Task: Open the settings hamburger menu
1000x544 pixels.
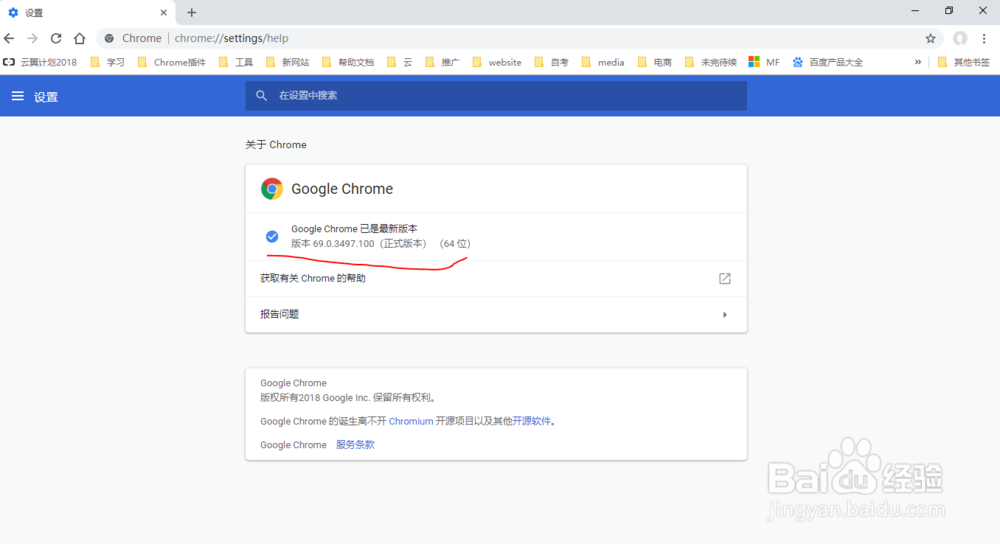Action: 17,96
